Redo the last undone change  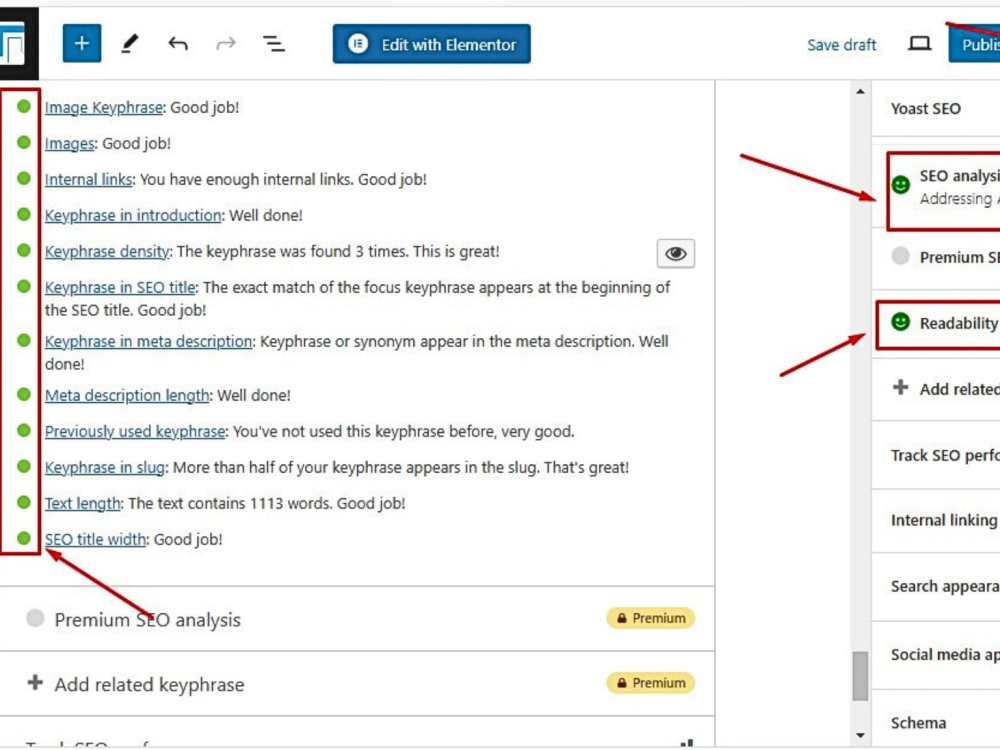[x=226, y=43]
